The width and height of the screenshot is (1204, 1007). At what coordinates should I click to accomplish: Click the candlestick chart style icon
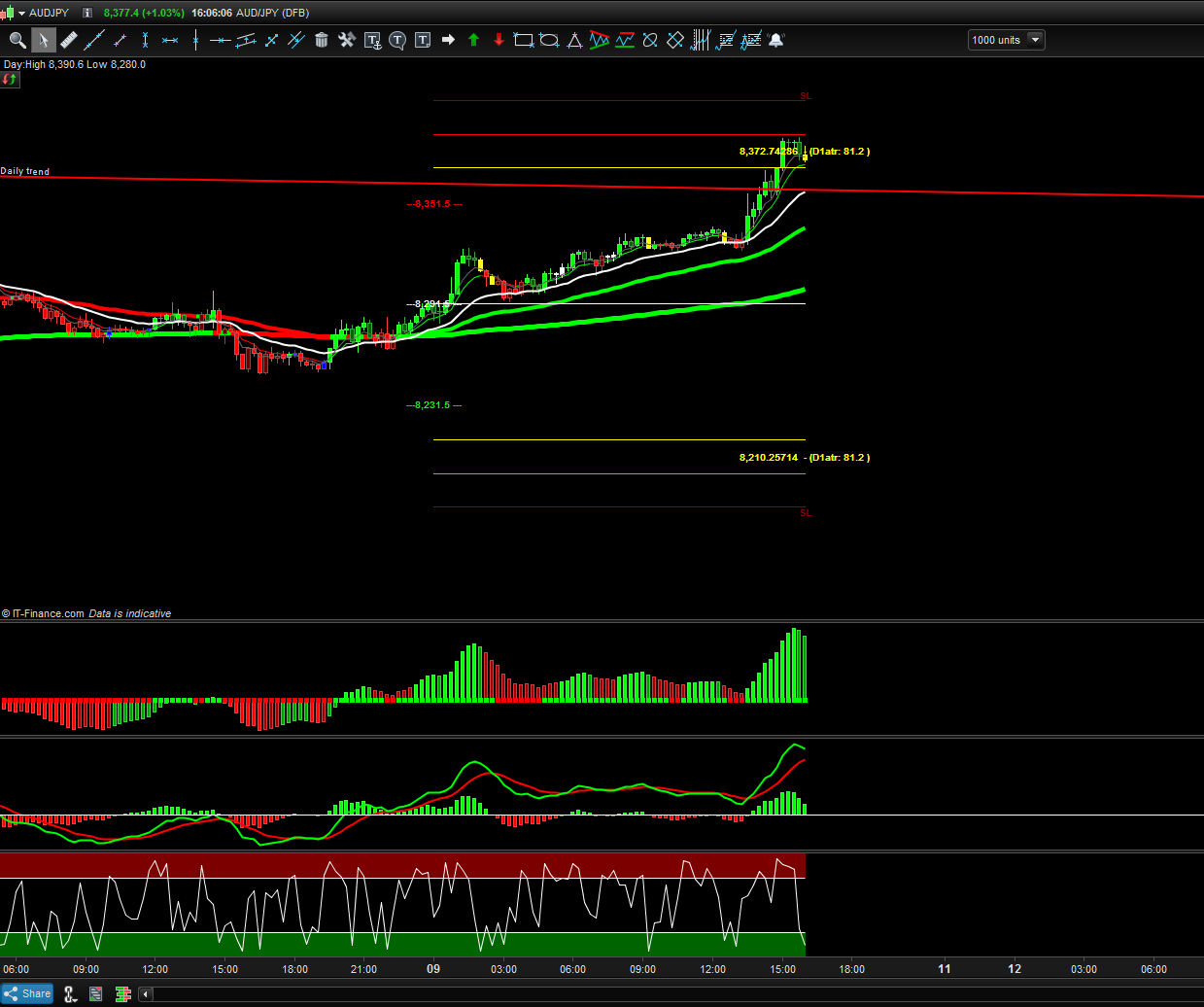click(x=8, y=13)
